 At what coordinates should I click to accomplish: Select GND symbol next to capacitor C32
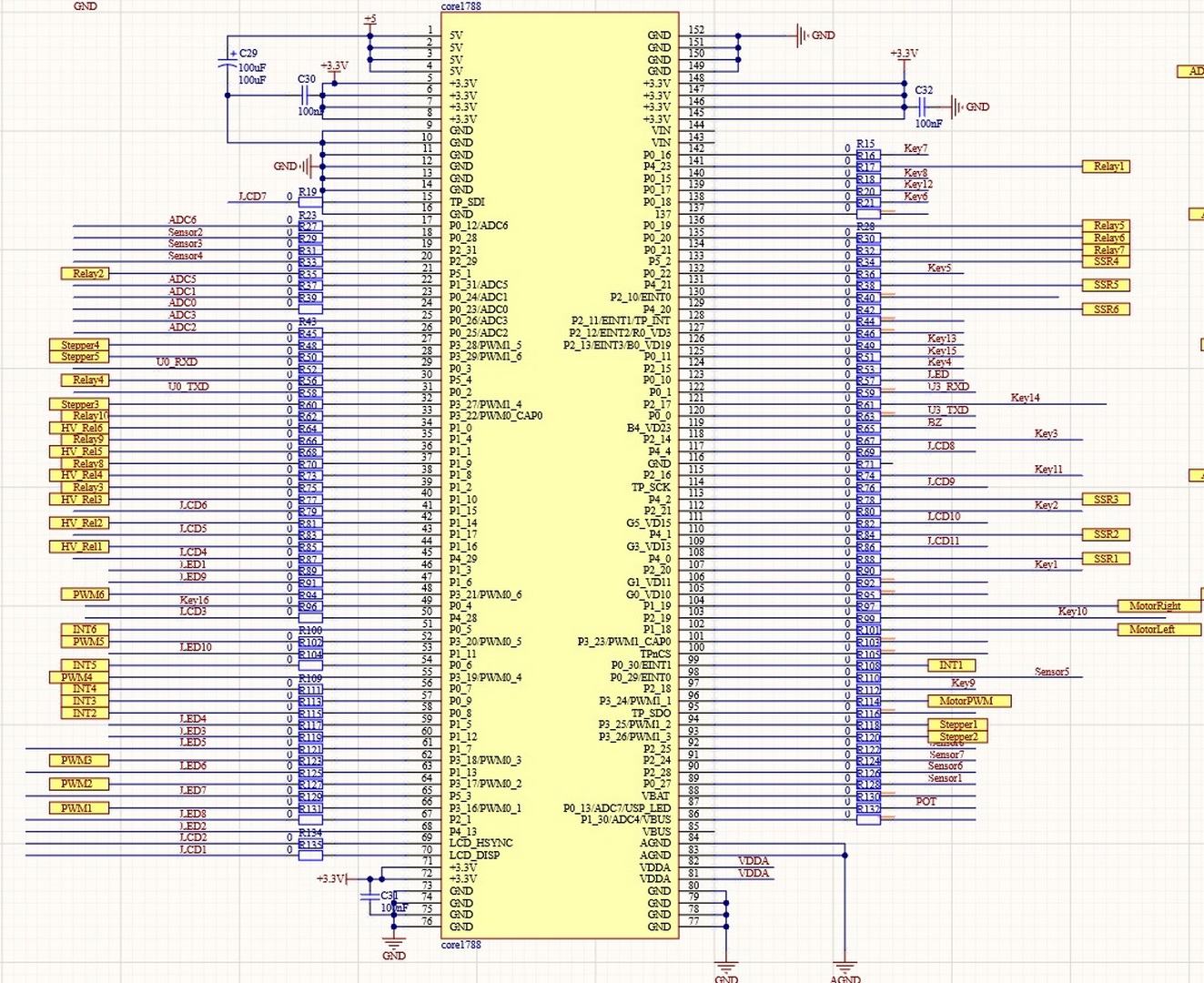[956, 106]
